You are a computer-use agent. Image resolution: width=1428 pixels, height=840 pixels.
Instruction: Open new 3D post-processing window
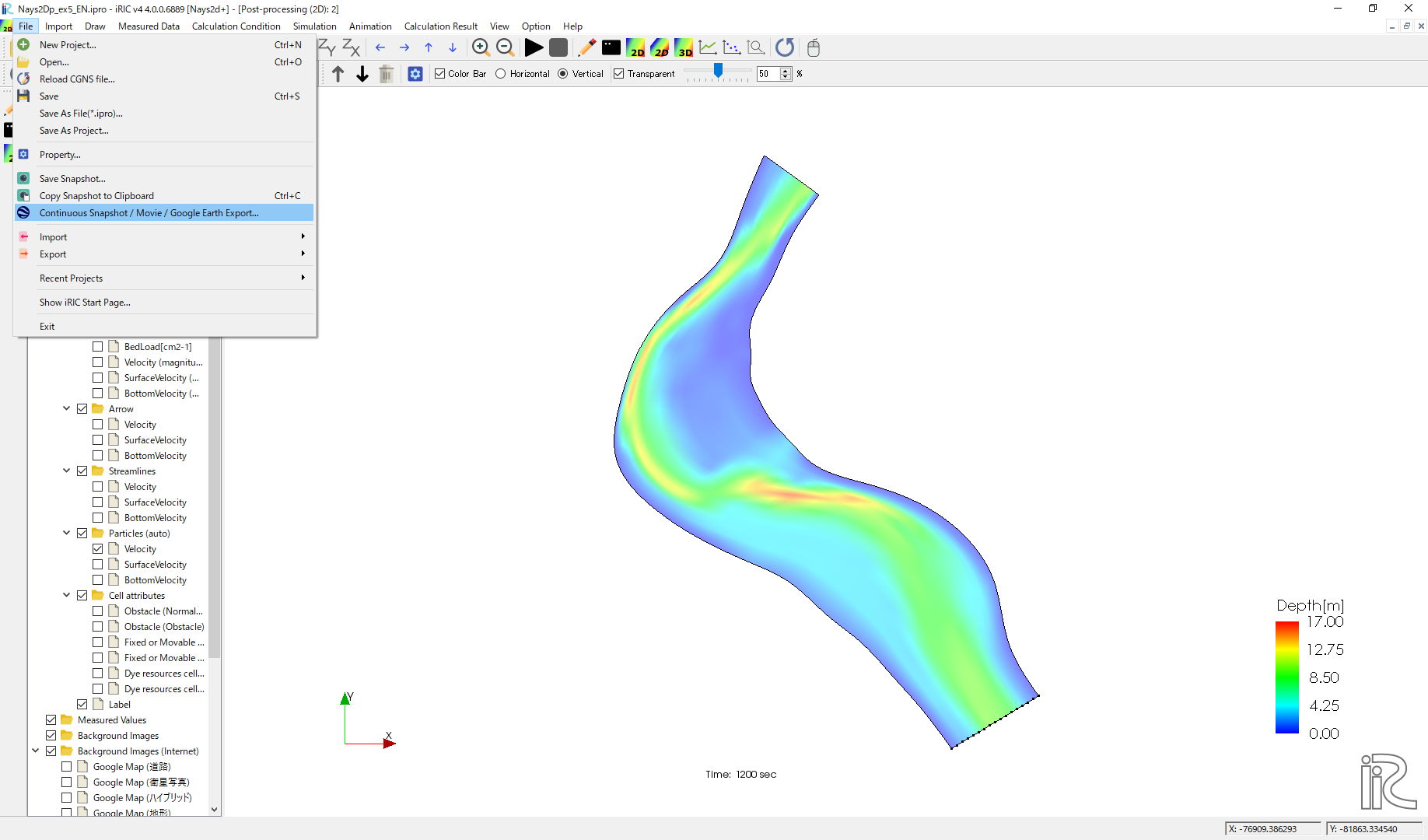pos(684,47)
